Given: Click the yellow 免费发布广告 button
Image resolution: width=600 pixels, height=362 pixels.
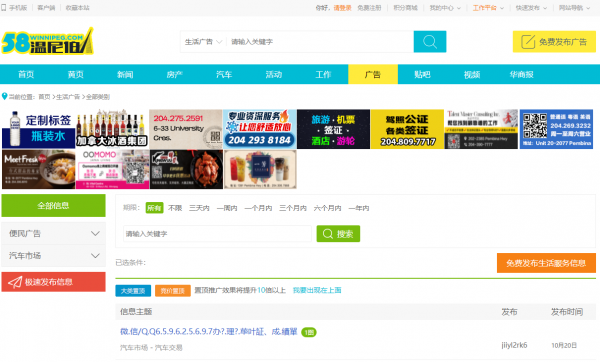Looking at the screenshot, I should (x=554, y=42).
